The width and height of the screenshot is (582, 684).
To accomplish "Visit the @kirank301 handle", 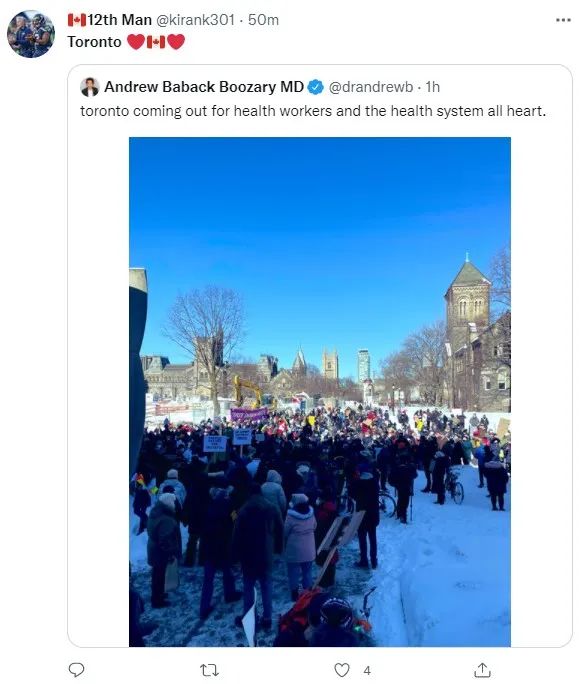I will 195,20.
